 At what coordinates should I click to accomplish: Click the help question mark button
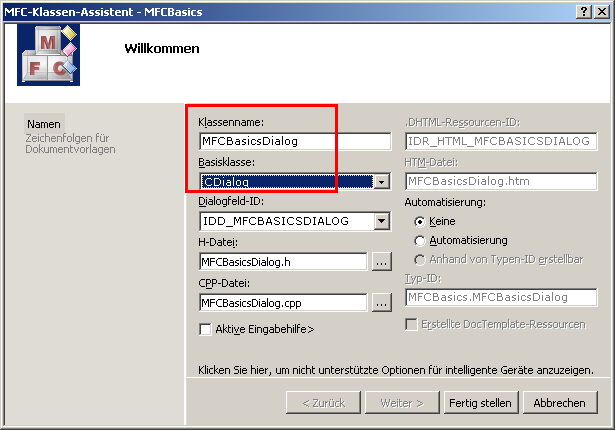(x=584, y=12)
